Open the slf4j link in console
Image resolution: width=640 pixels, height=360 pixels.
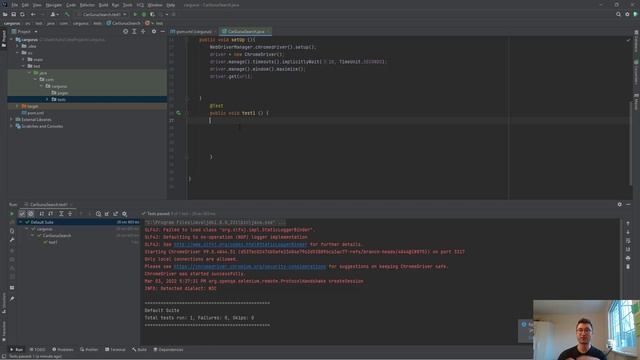click(240, 244)
